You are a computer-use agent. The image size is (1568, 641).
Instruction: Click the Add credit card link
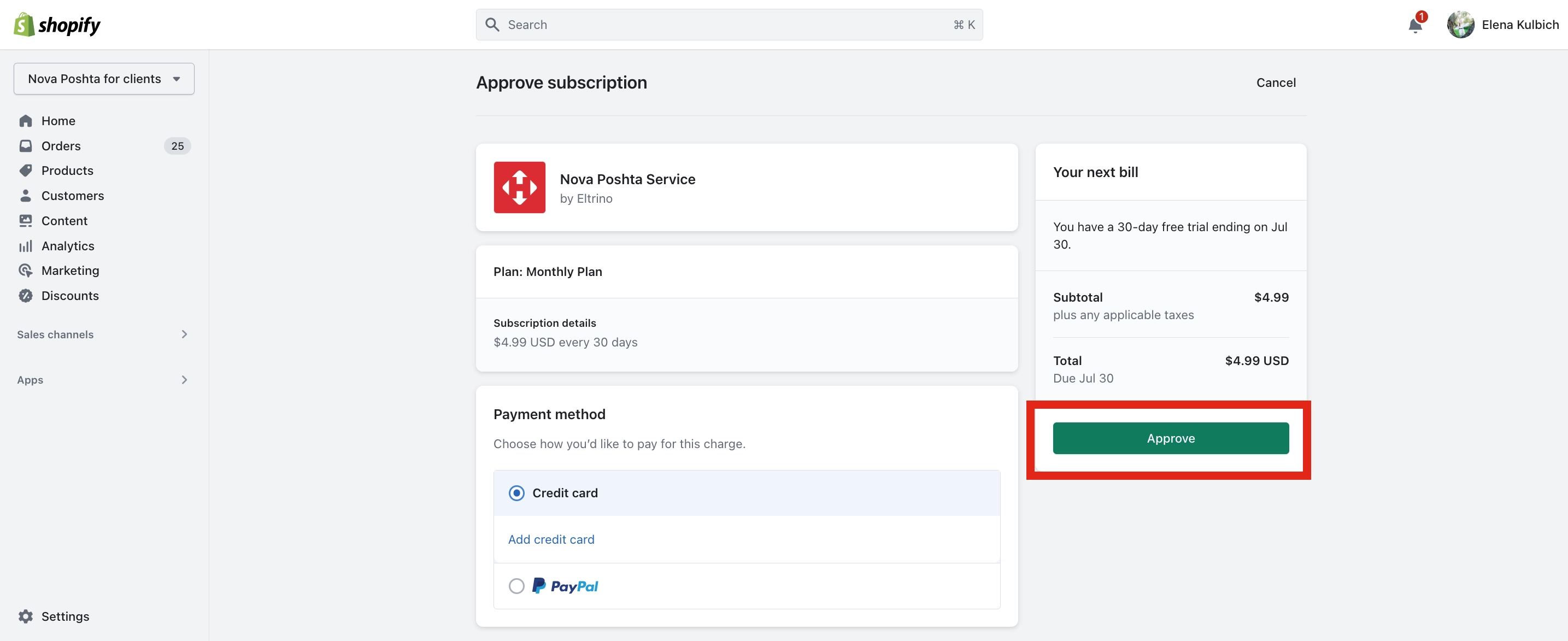[551, 539]
